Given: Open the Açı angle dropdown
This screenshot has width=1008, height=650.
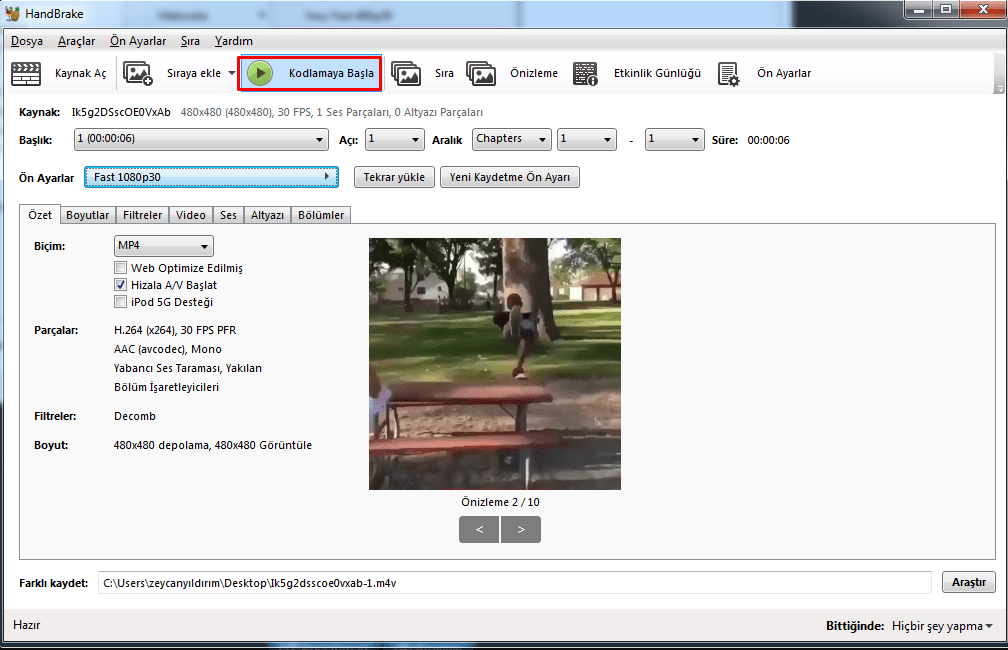Looking at the screenshot, I should [x=395, y=140].
